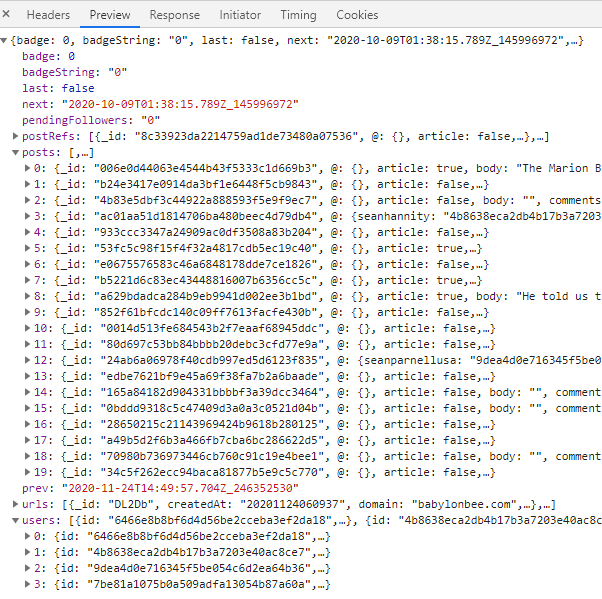Screen dimensions: 602x599
Task: Click the pendingFollowers: "0" property
Action: click(91, 120)
